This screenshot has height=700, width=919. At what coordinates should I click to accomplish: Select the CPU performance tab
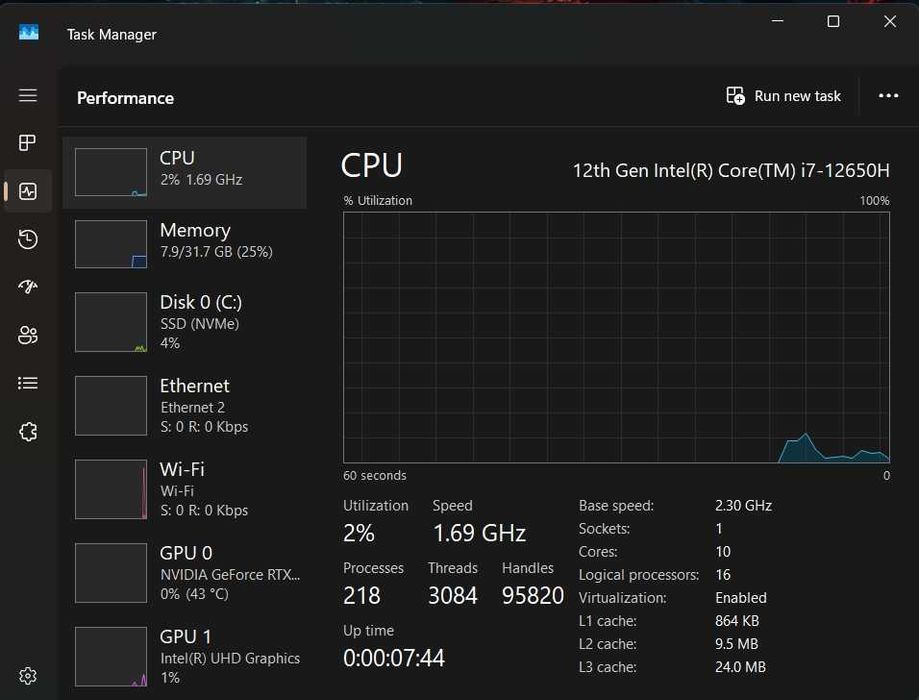185,172
